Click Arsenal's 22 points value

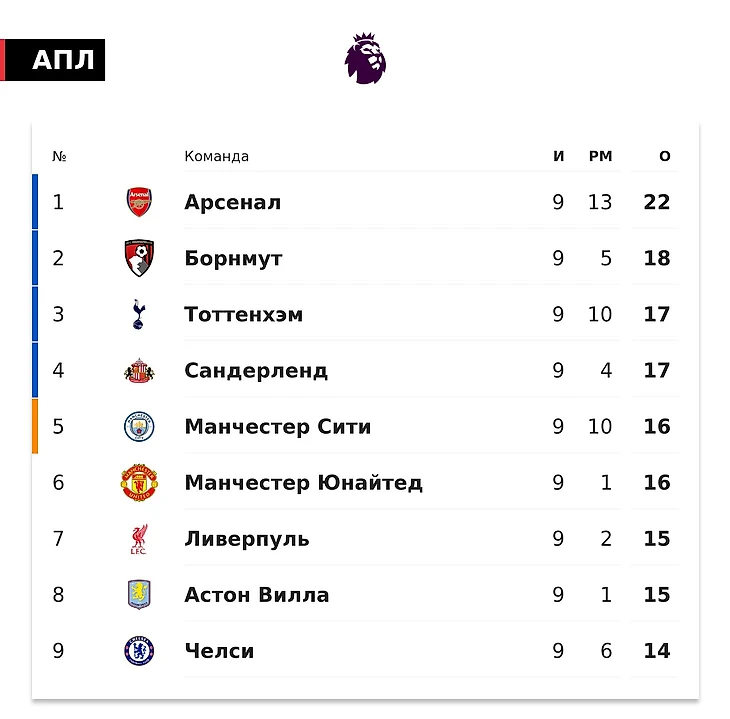[657, 202]
